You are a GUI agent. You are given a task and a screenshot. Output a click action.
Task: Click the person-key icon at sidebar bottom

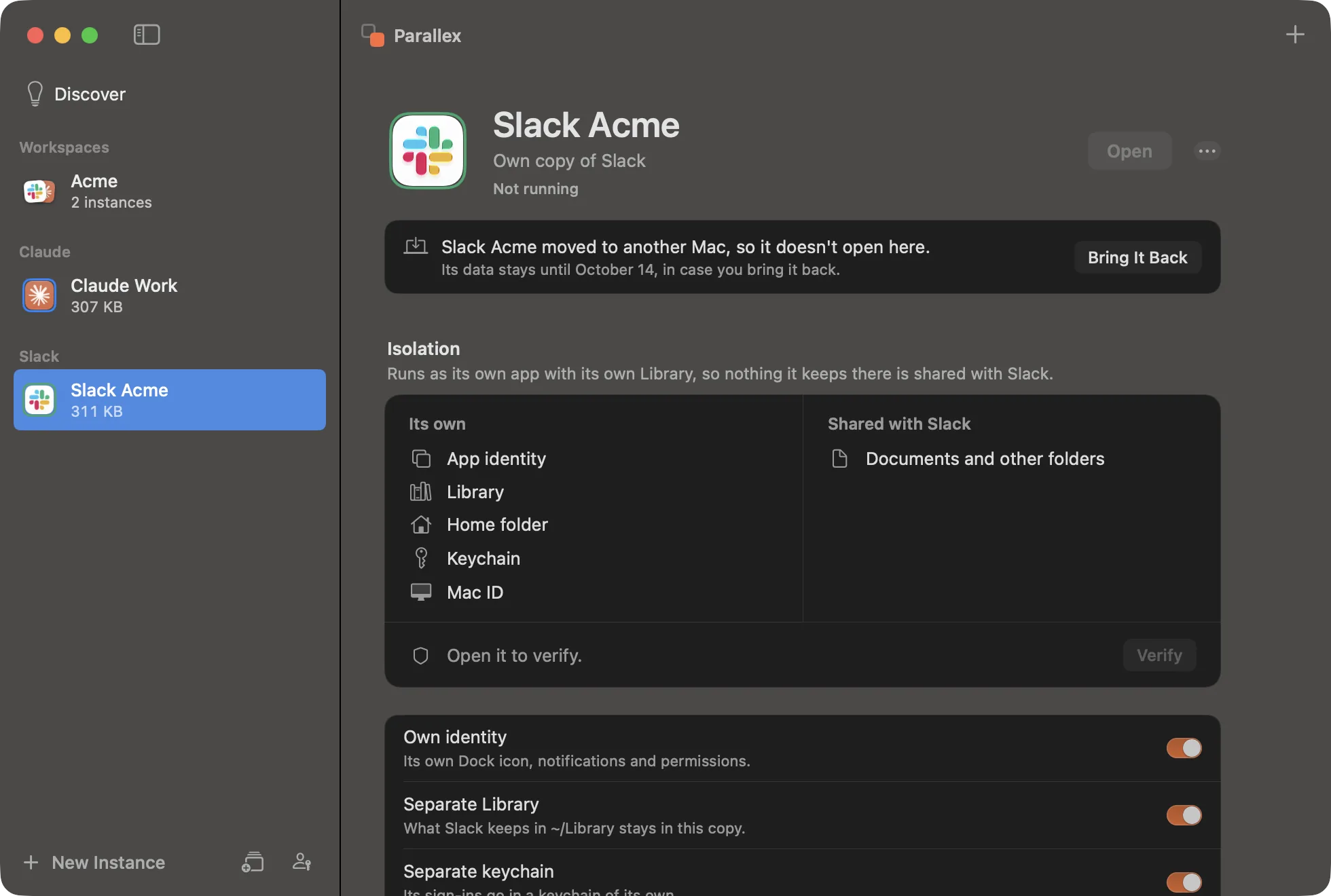pyautogui.click(x=302, y=862)
